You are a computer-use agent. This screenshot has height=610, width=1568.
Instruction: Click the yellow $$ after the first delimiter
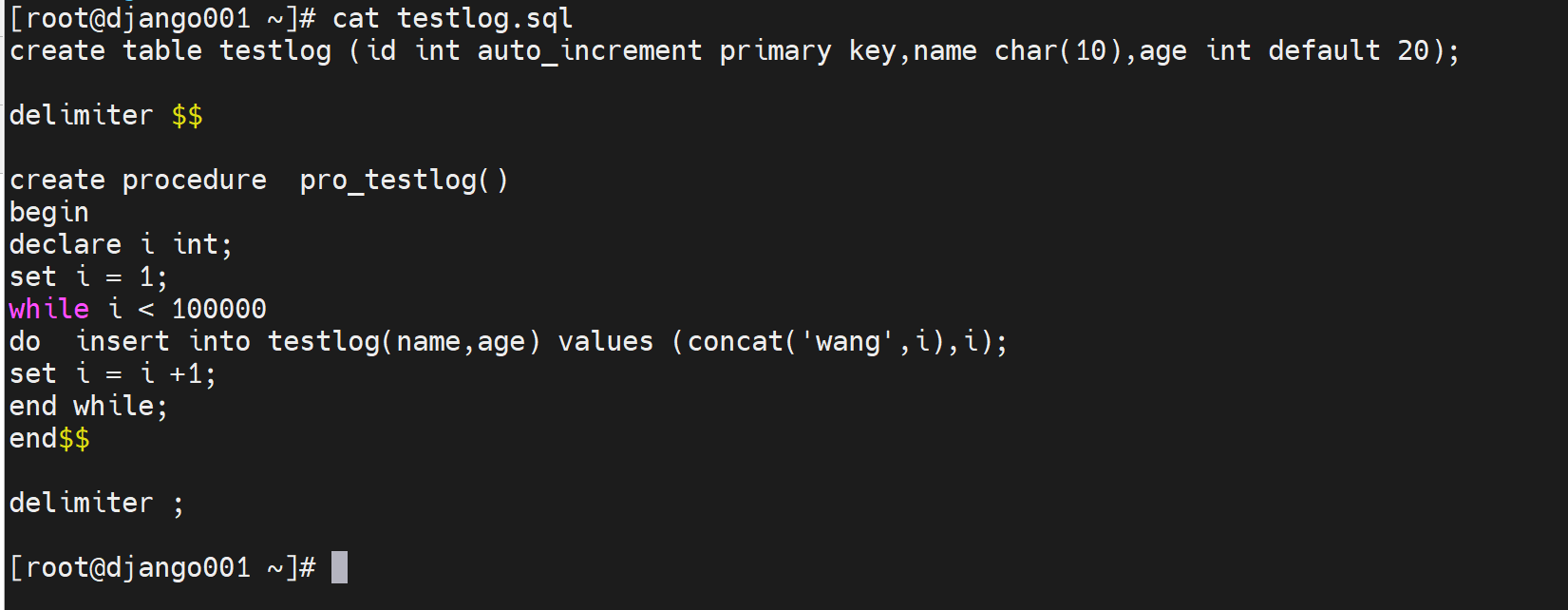pyautogui.click(x=187, y=116)
